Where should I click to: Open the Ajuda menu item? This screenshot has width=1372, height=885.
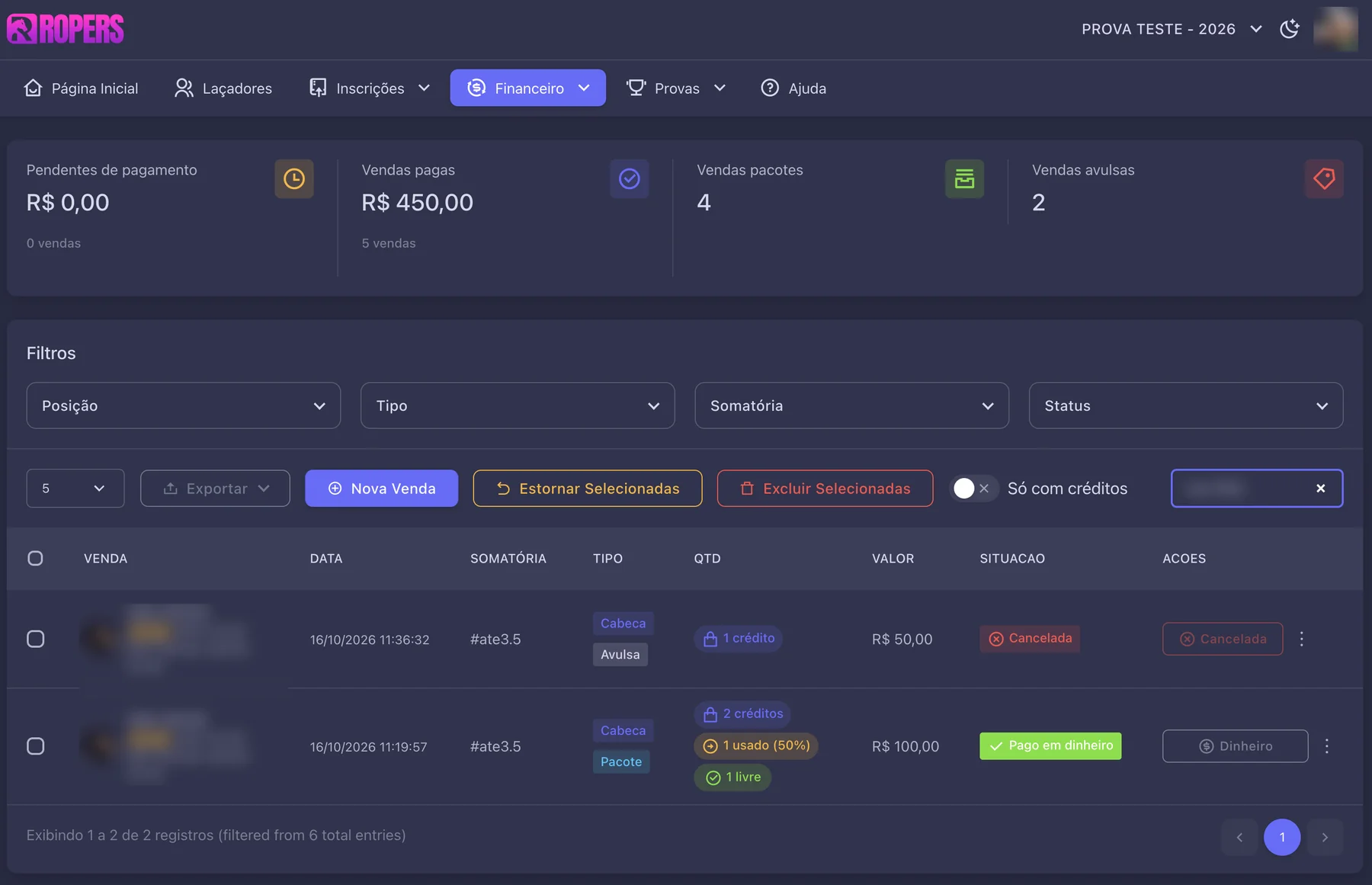(793, 88)
